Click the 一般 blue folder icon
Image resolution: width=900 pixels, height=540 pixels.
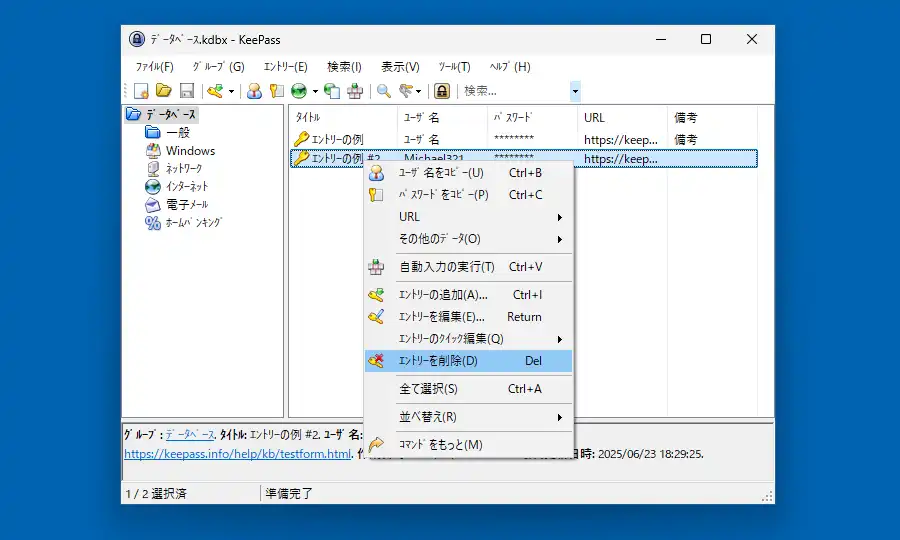coord(153,133)
